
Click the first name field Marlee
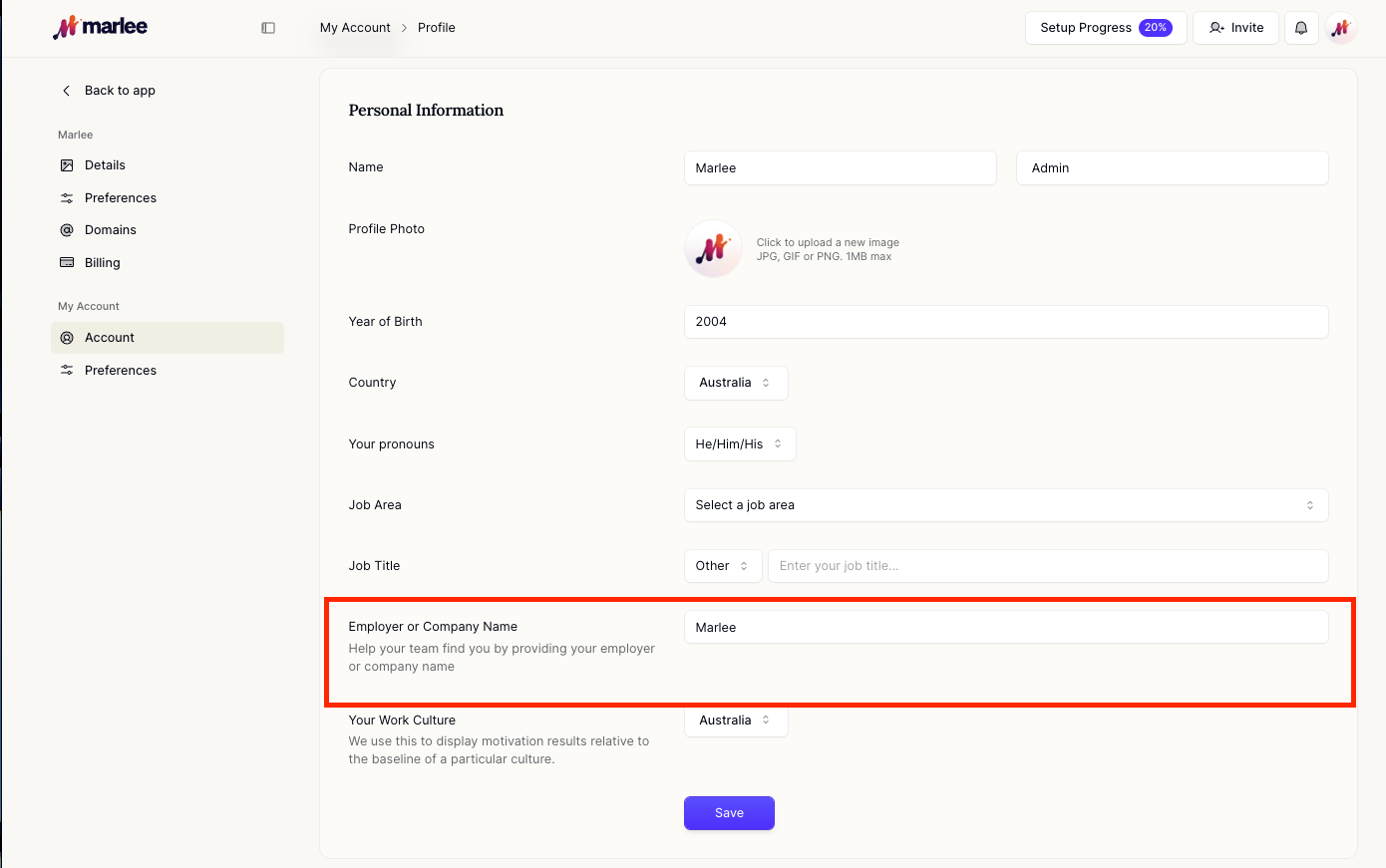(x=841, y=168)
